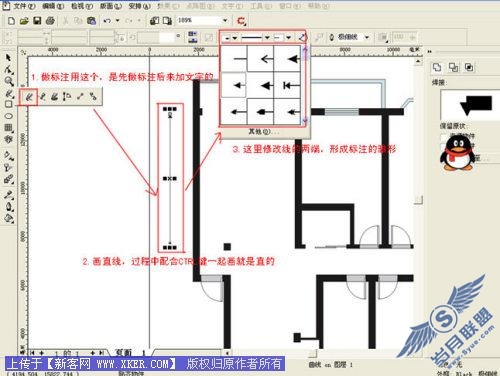Pick the bar-and-arrow arrowhead option
500x376 pixels.
[x=287, y=85]
